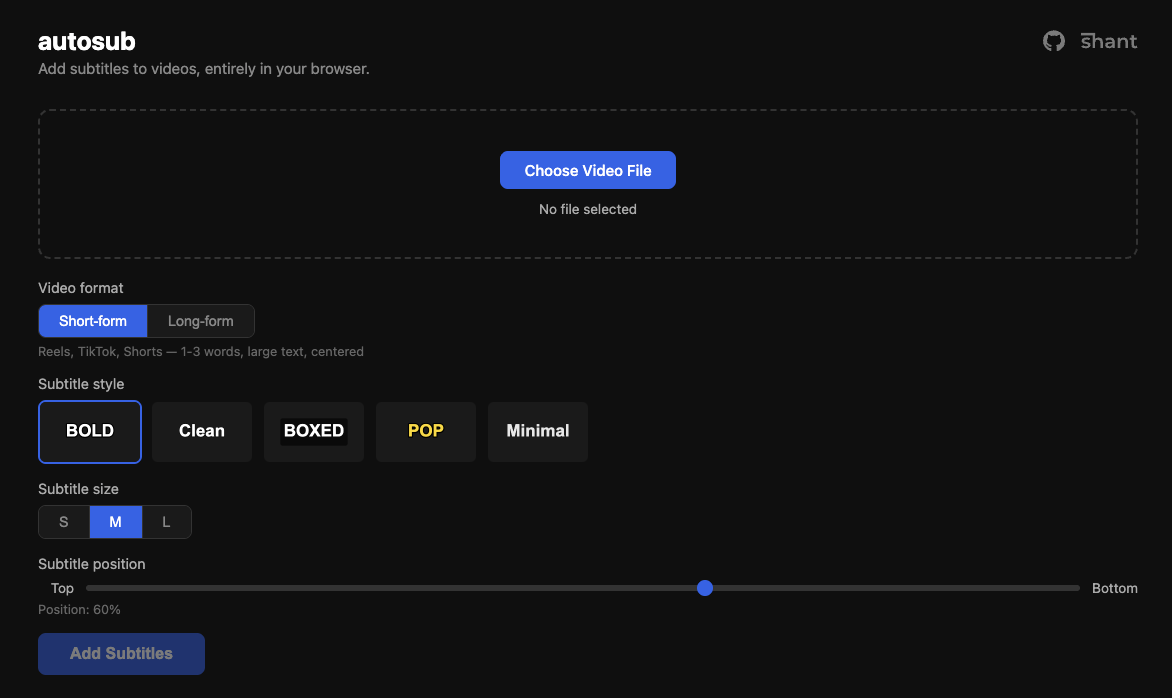1172x698 pixels.
Task: Select the POP subtitle style
Action: pyautogui.click(x=425, y=431)
